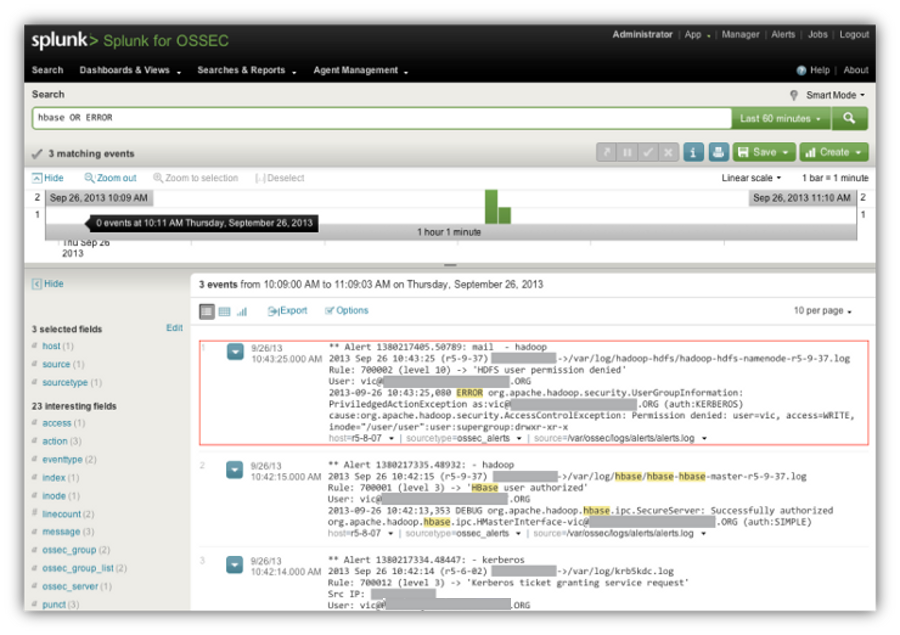
Task: Open the ossec_server field in sidebar
Action: [x=70, y=587]
